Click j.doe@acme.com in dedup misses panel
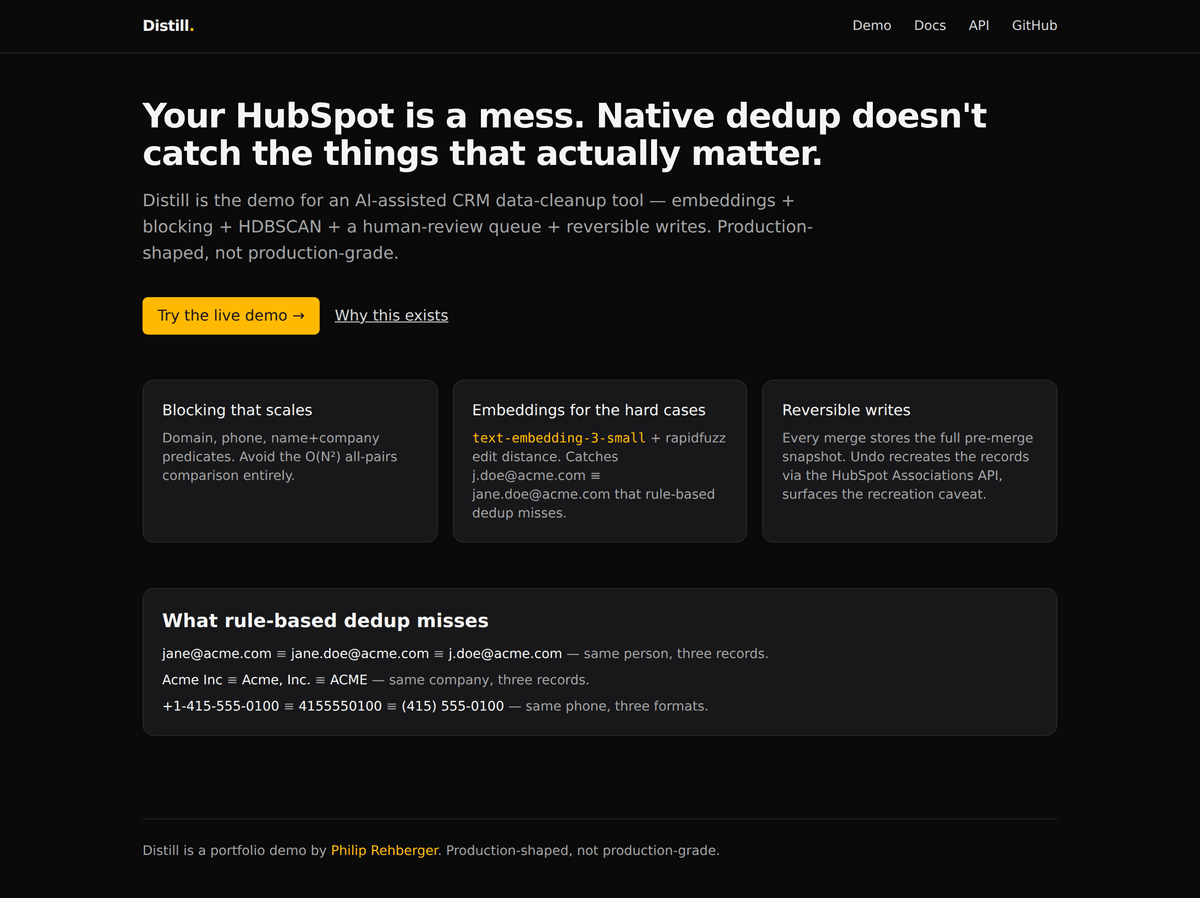This screenshot has height=898, width=1200. (505, 653)
